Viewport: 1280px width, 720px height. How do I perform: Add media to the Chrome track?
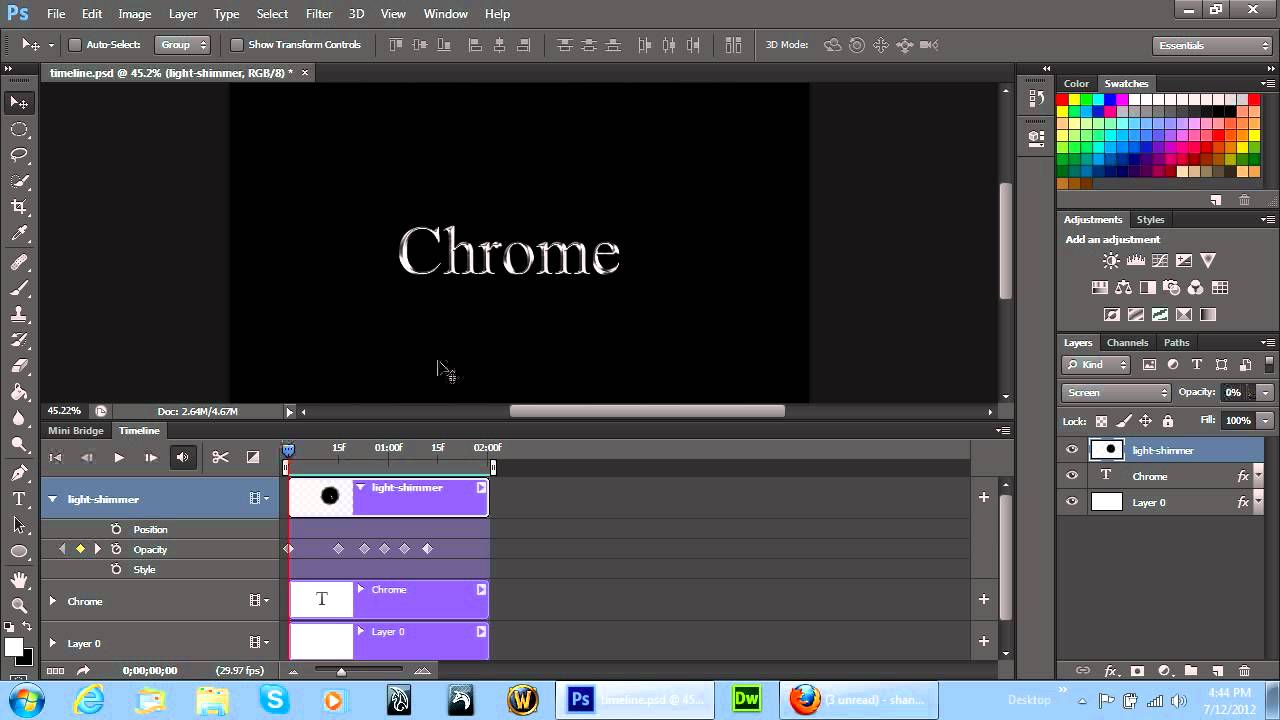(x=984, y=599)
